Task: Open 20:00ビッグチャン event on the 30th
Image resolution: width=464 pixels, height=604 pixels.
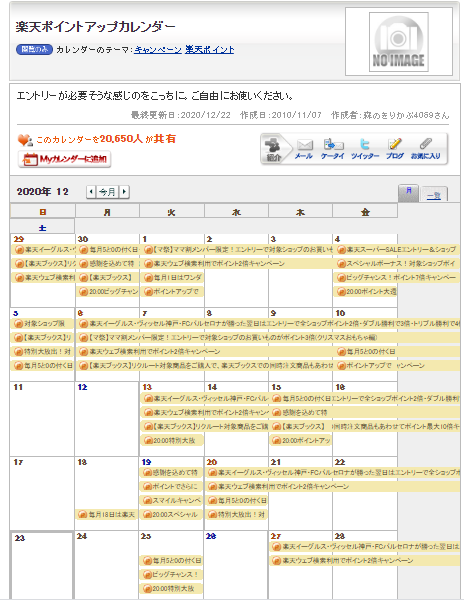Action: point(107,292)
